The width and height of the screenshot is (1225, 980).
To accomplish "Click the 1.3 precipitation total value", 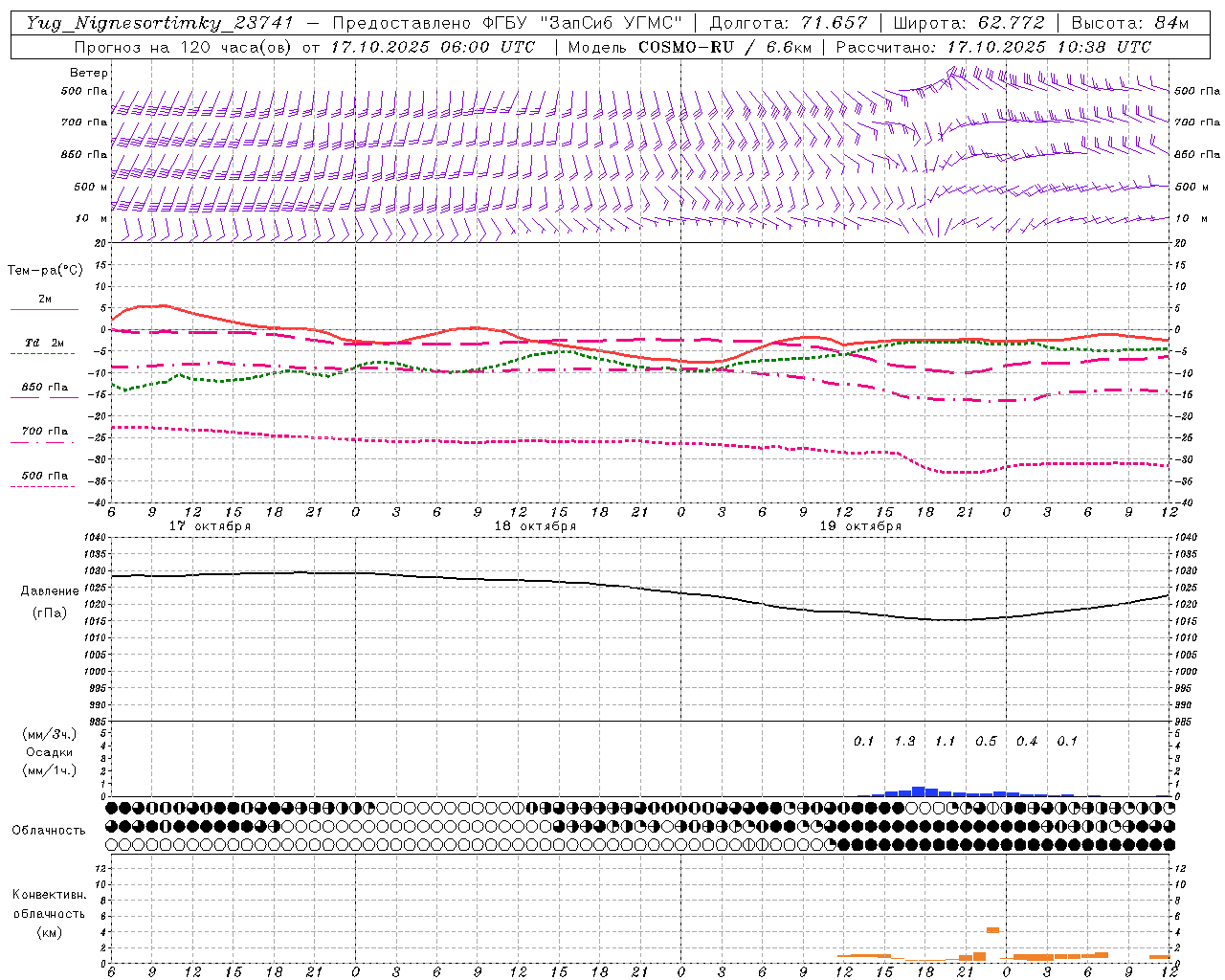I will 904,742.
